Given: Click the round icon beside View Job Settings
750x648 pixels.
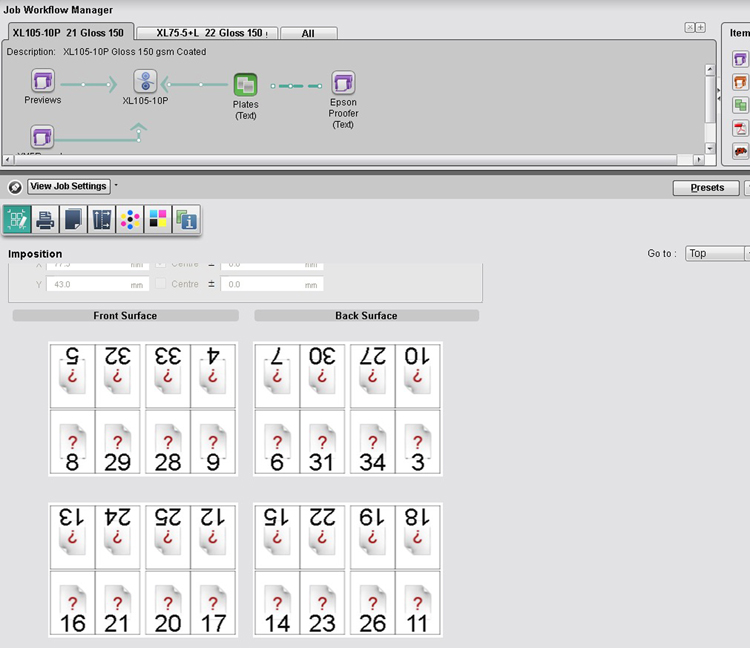Looking at the screenshot, I should tap(15, 187).
